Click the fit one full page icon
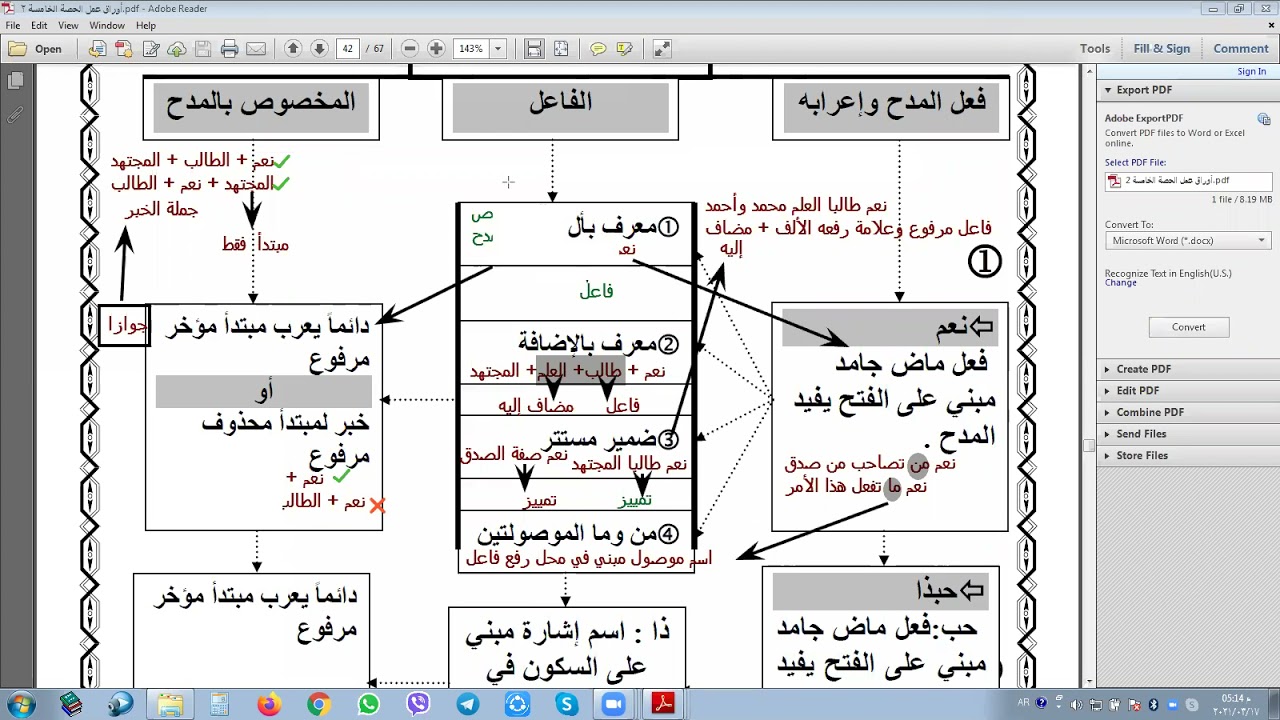Image resolution: width=1280 pixels, height=720 pixels. coord(561,48)
